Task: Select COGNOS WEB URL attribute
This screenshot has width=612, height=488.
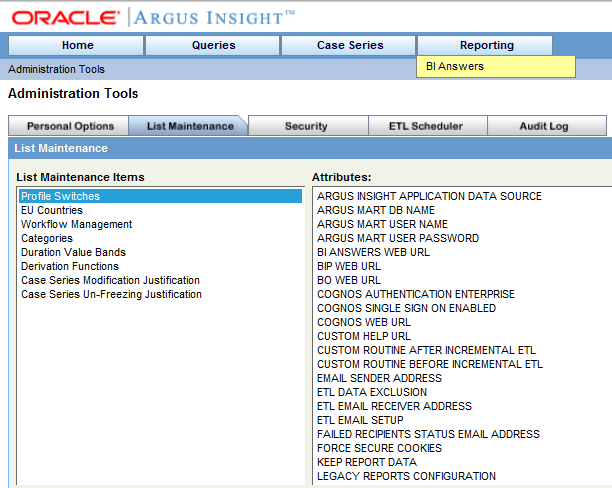Action: pos(364,322)
